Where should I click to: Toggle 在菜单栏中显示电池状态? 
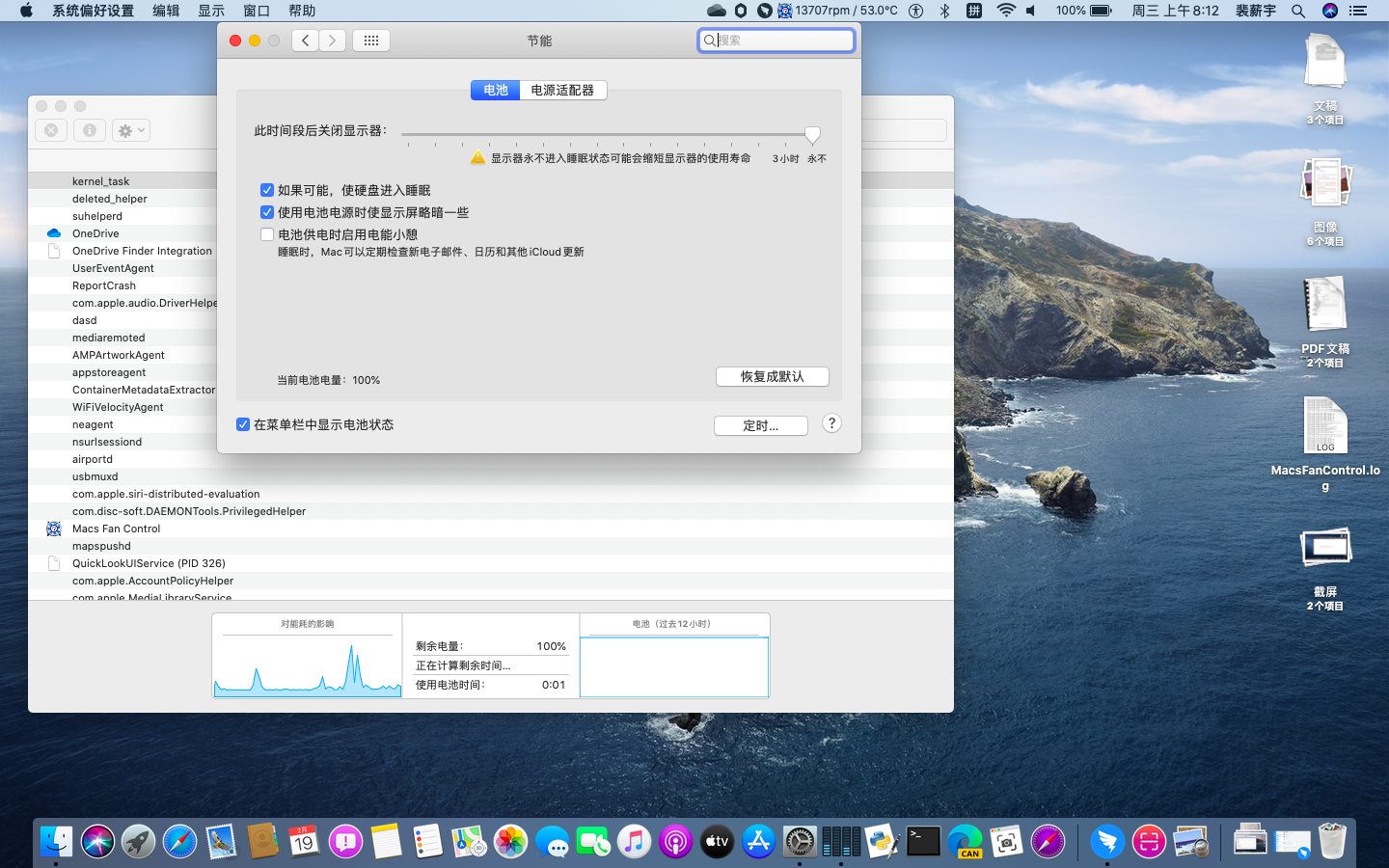coord(242,424)
